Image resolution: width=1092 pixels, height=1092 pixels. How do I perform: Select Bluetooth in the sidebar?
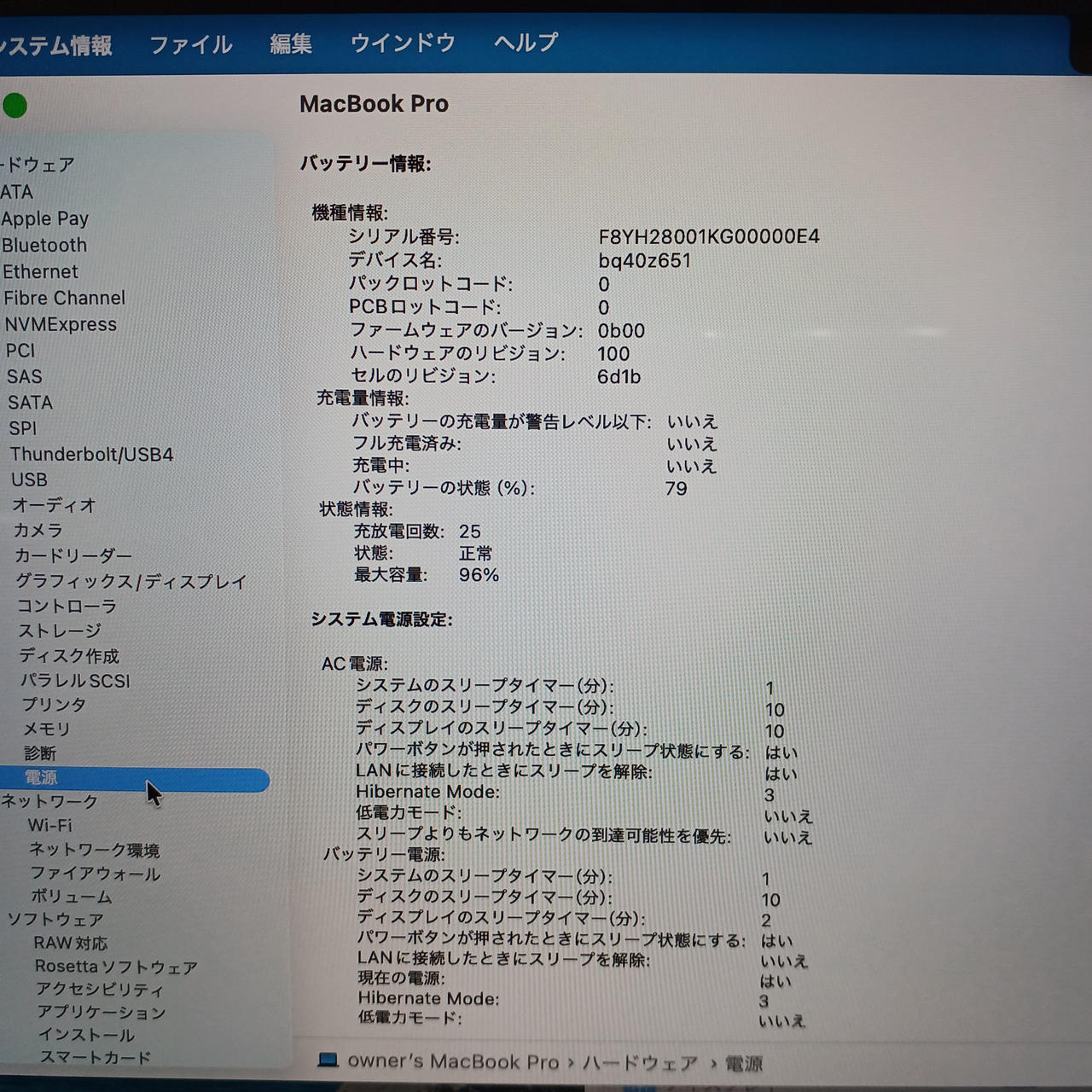click(44, 246)
